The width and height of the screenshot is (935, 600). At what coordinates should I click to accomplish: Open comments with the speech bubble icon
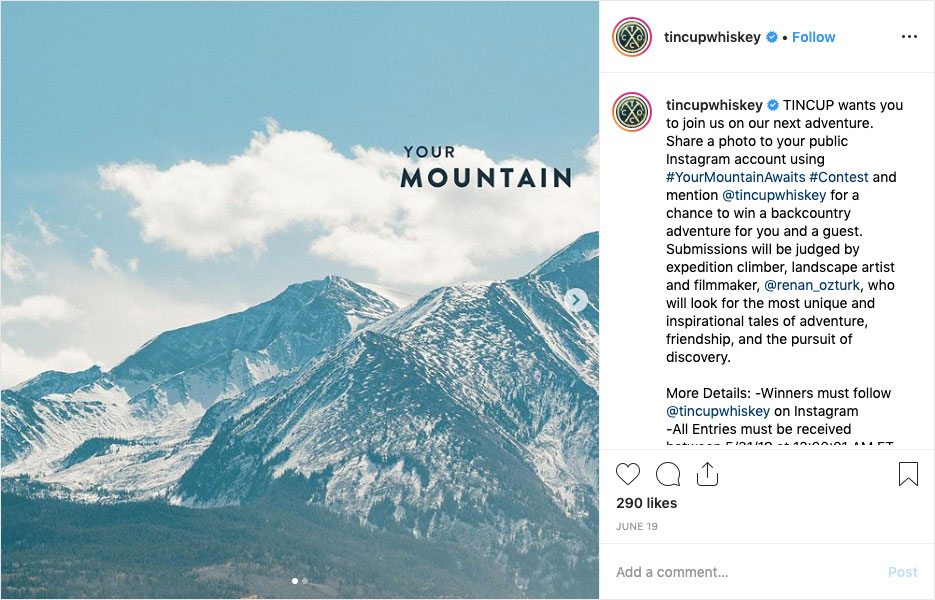[668, 474]
